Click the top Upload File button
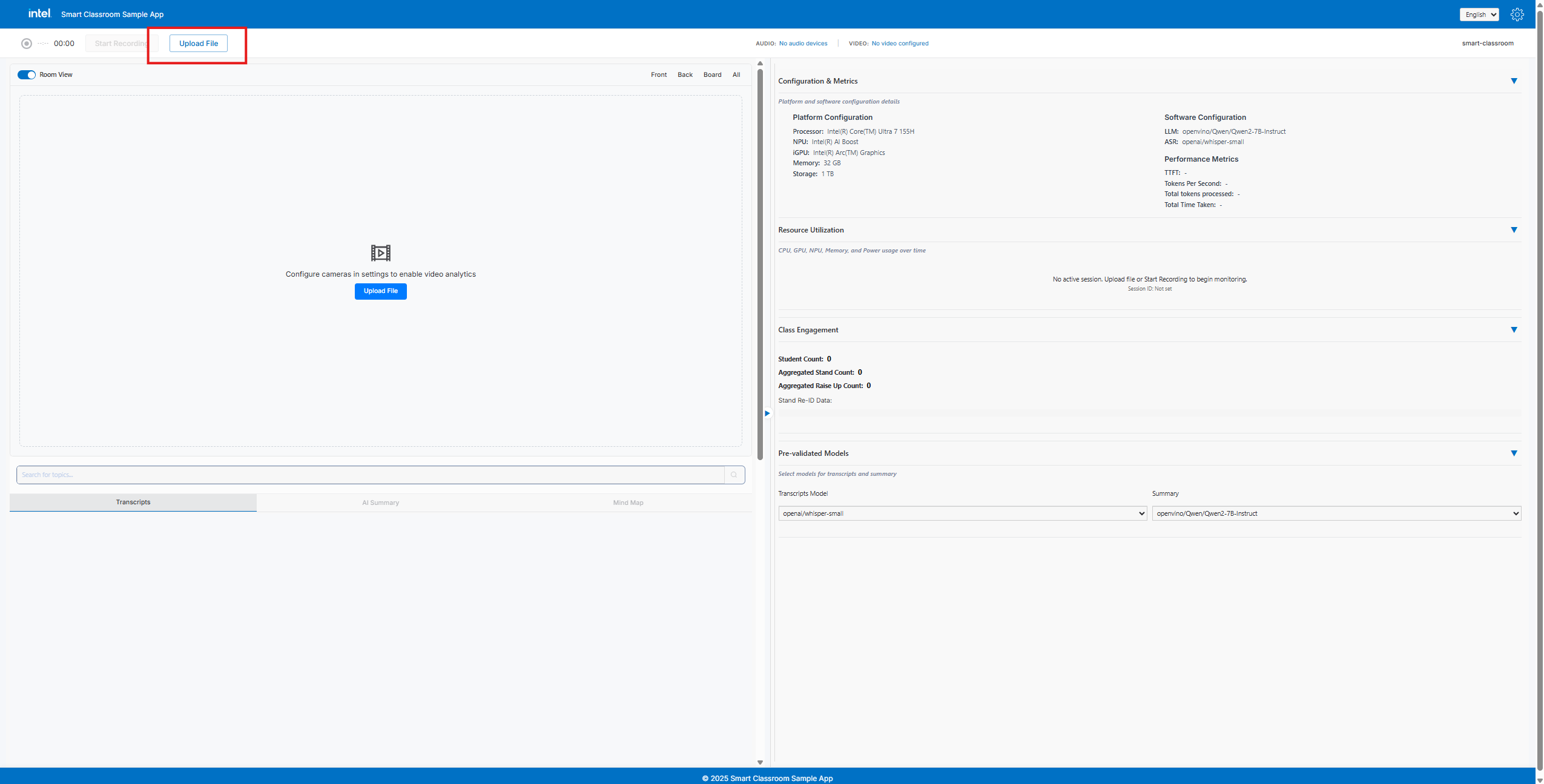This screenshot has height=784, width=1544. point(199,44)
